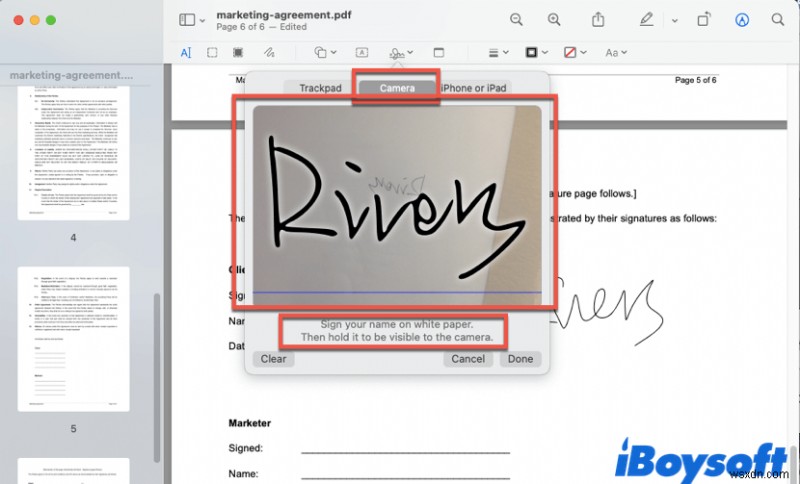The height and width of the screenshot is (484, 800).
Task: Open the Search magnifier icon
Action: pyautogui.click(x=778, y=20)
